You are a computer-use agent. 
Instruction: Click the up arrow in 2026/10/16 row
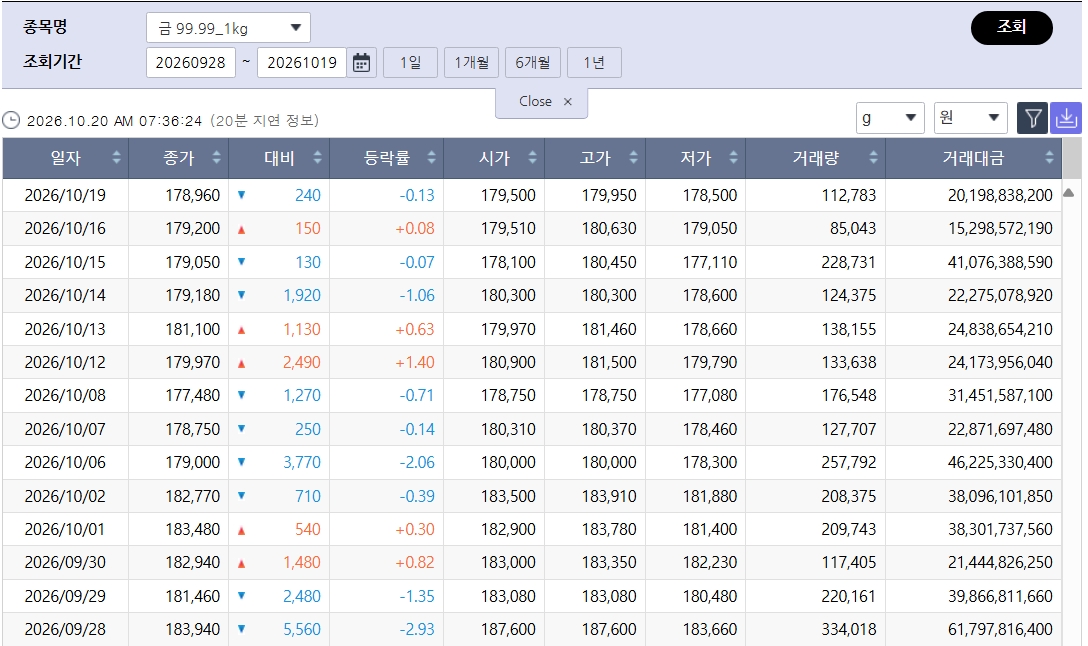coord(241,230)
